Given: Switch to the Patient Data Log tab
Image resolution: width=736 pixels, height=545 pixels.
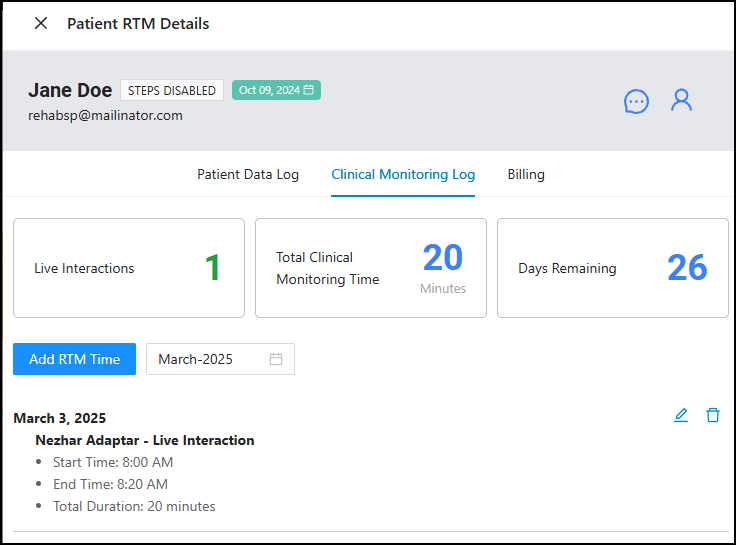Looking at the screenshot, I should pyautogui.click(x=248, y=174).
